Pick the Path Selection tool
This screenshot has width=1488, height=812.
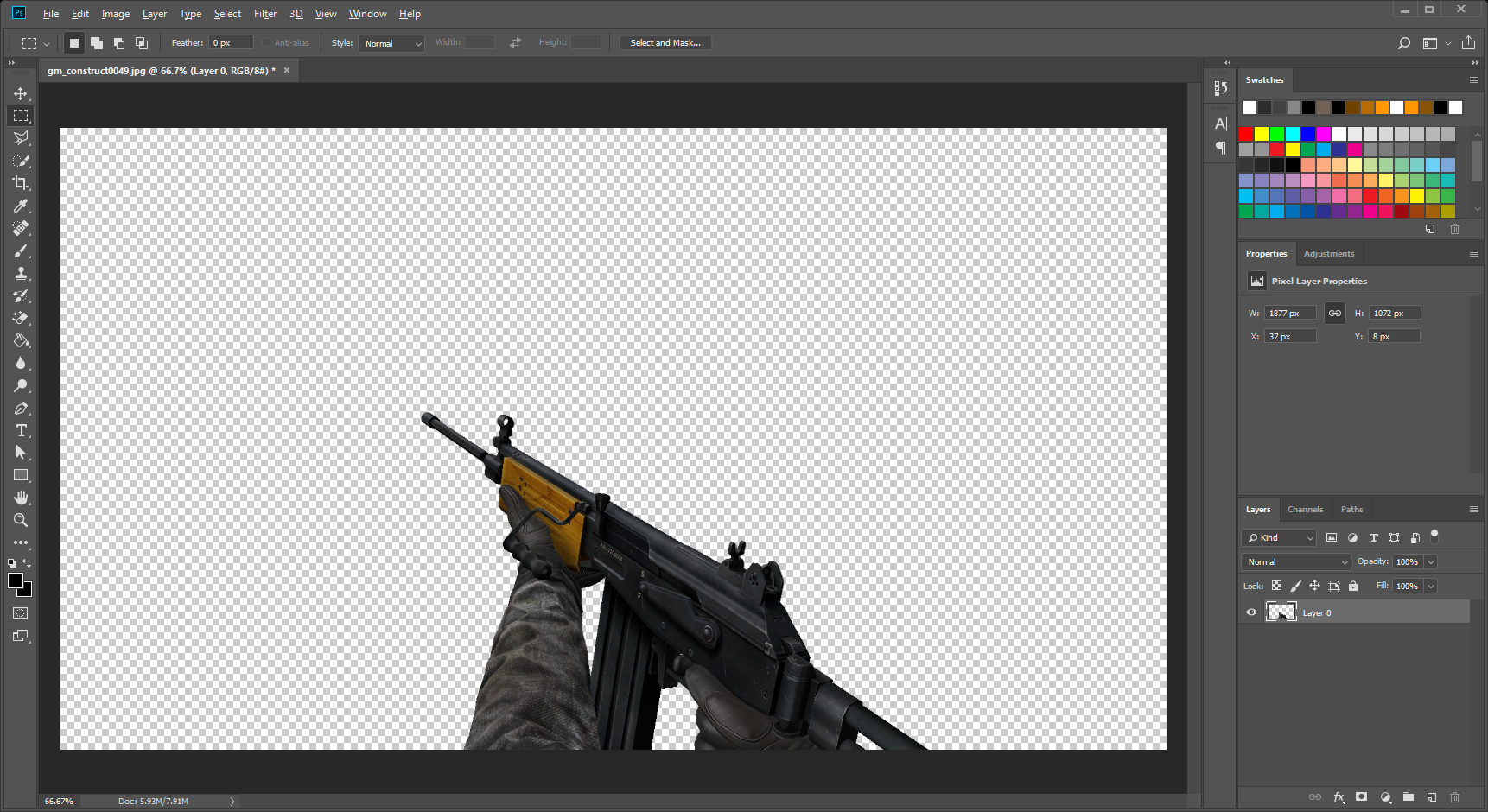pos(21,453)
